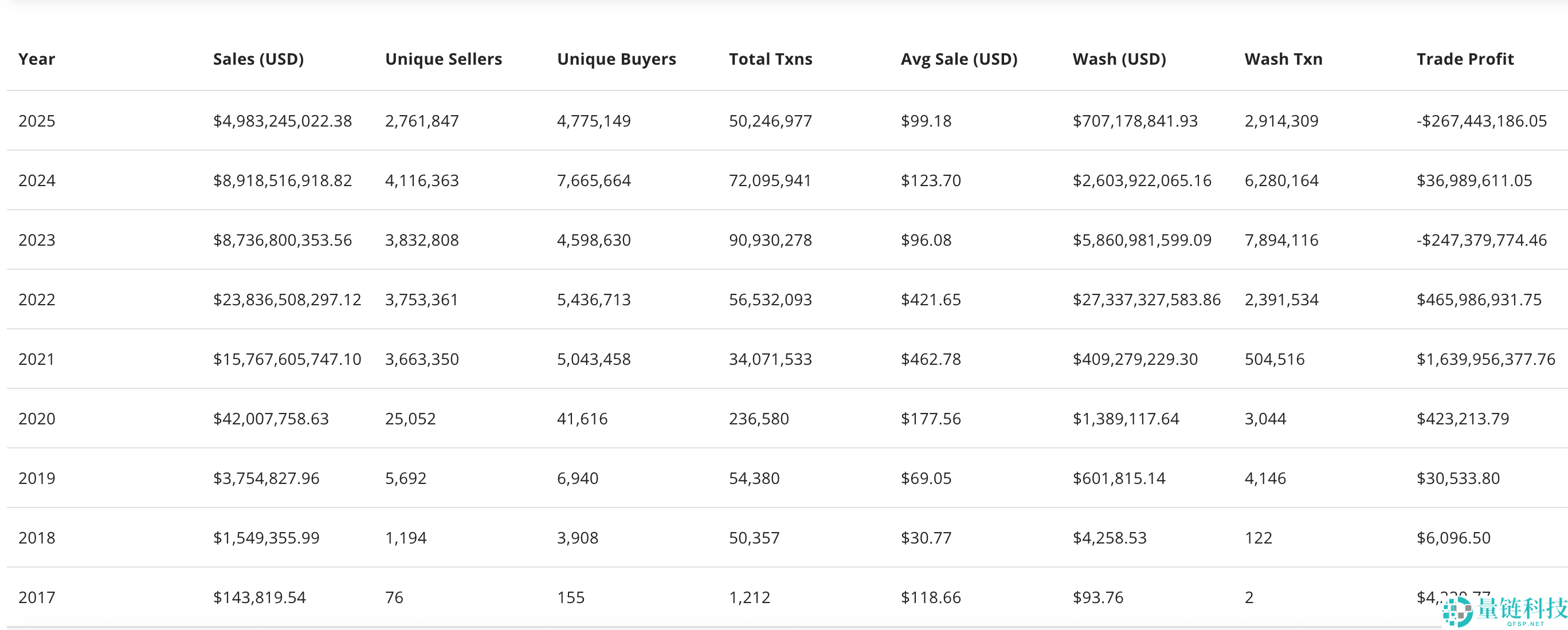Click the Avg Sale (USD) header
The height and width of the screenshot is (630, 1568).
959,59
